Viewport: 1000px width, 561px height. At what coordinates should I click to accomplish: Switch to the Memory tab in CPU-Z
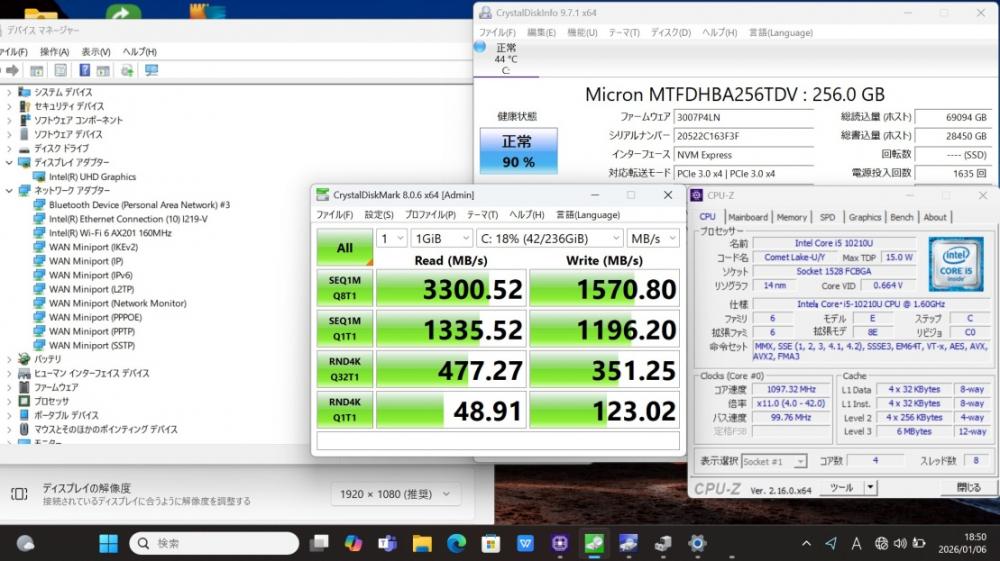pos(791,217)
